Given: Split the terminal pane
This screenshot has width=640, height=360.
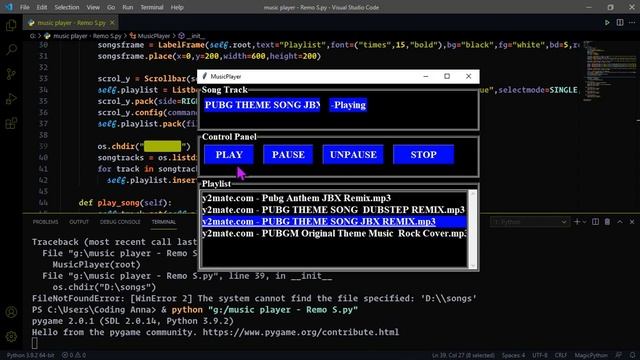Looking at the screenshot, I should pyautogui.click(x=596, y=222).
